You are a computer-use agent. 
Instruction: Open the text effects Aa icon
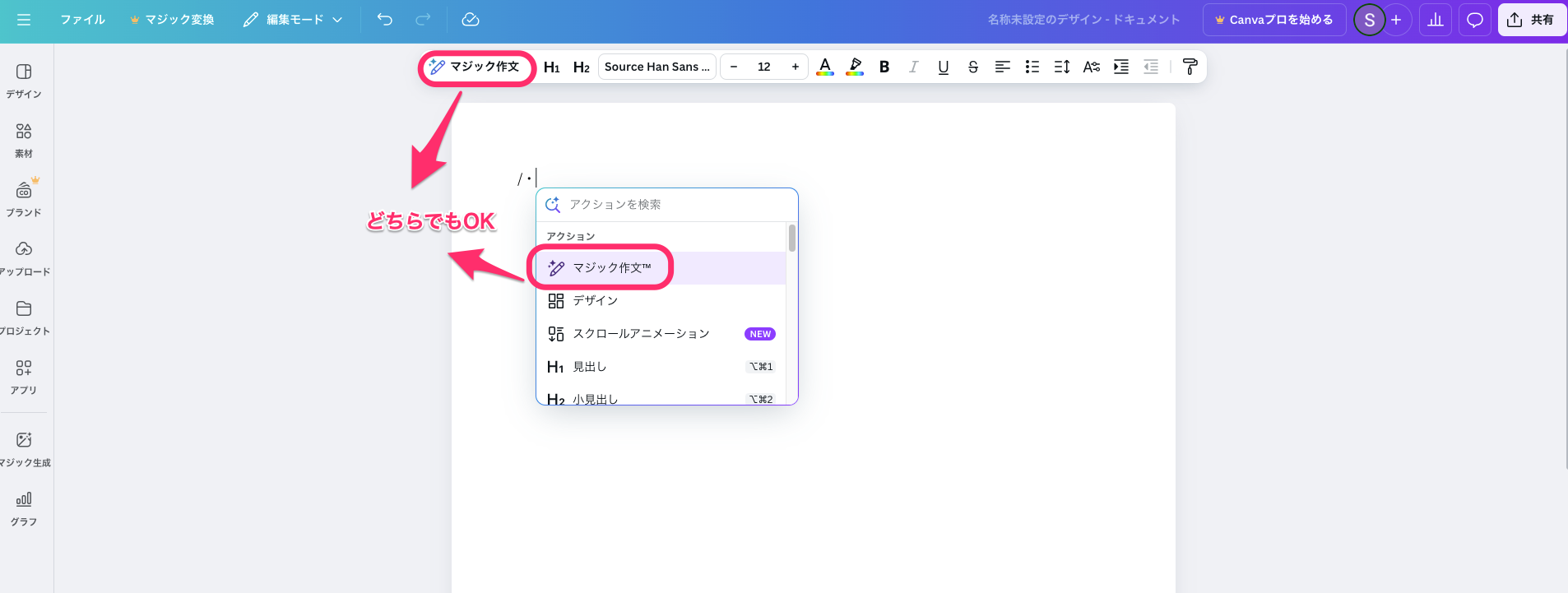tap(1092, 67)
